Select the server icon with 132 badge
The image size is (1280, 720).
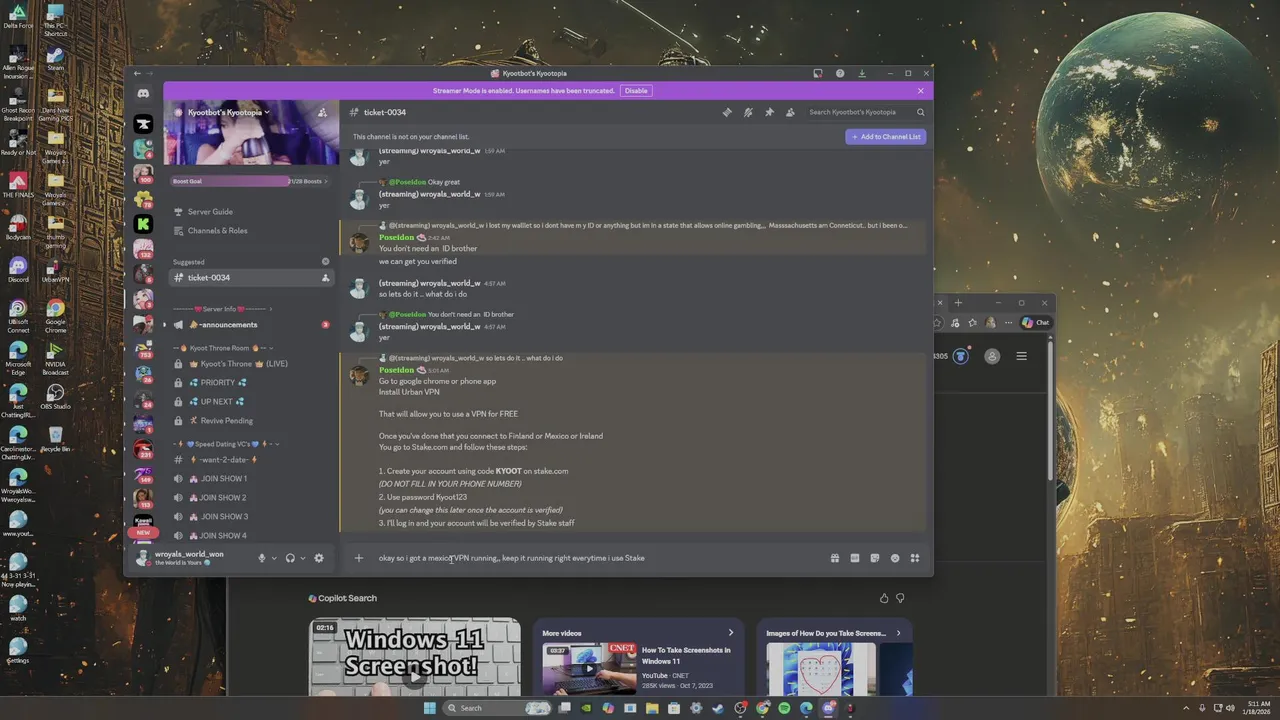(x=143, y=249)
